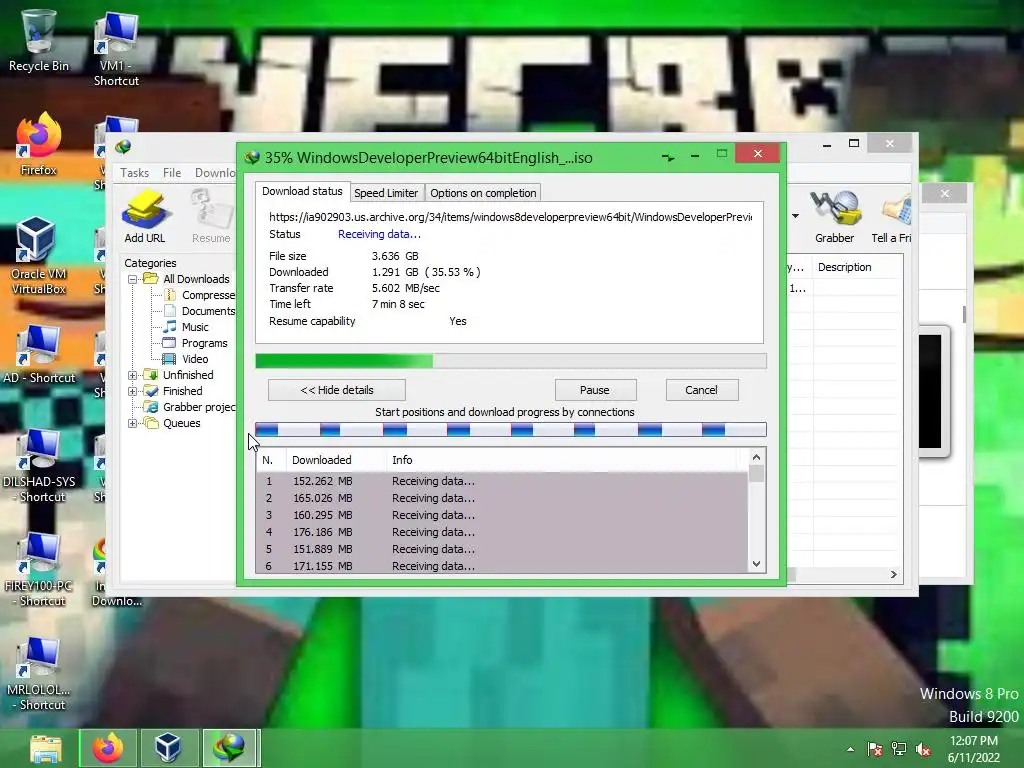
Task: Open the AD - Shortcut desktop icon
Action: [x=39, y=353]
